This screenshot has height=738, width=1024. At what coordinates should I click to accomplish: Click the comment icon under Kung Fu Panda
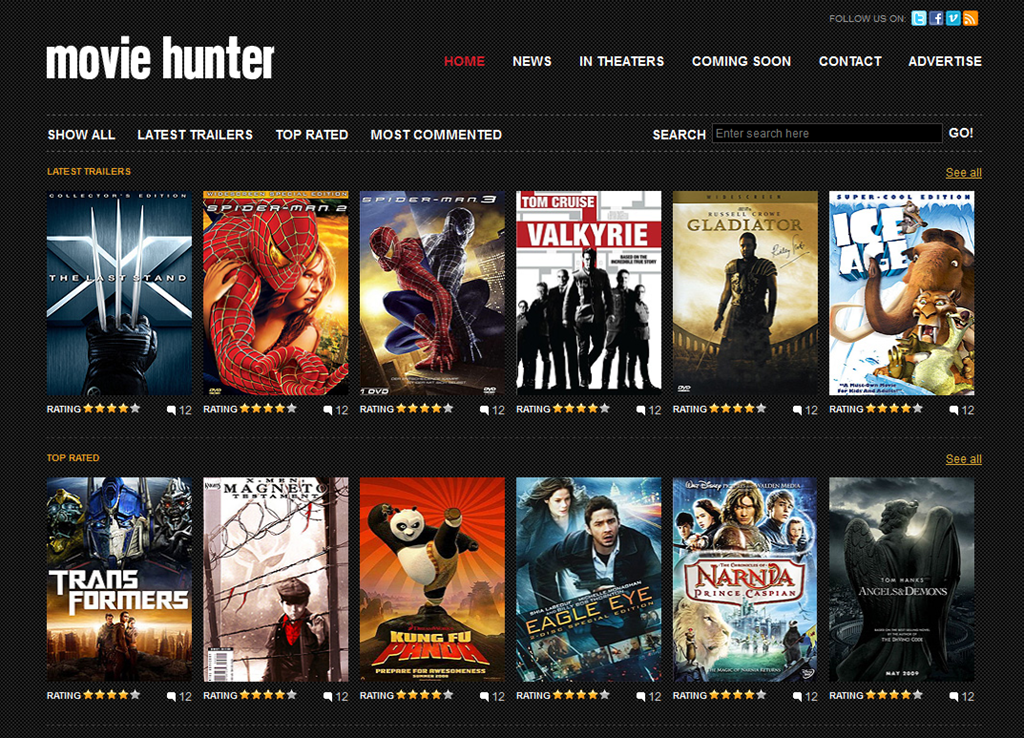485,697
